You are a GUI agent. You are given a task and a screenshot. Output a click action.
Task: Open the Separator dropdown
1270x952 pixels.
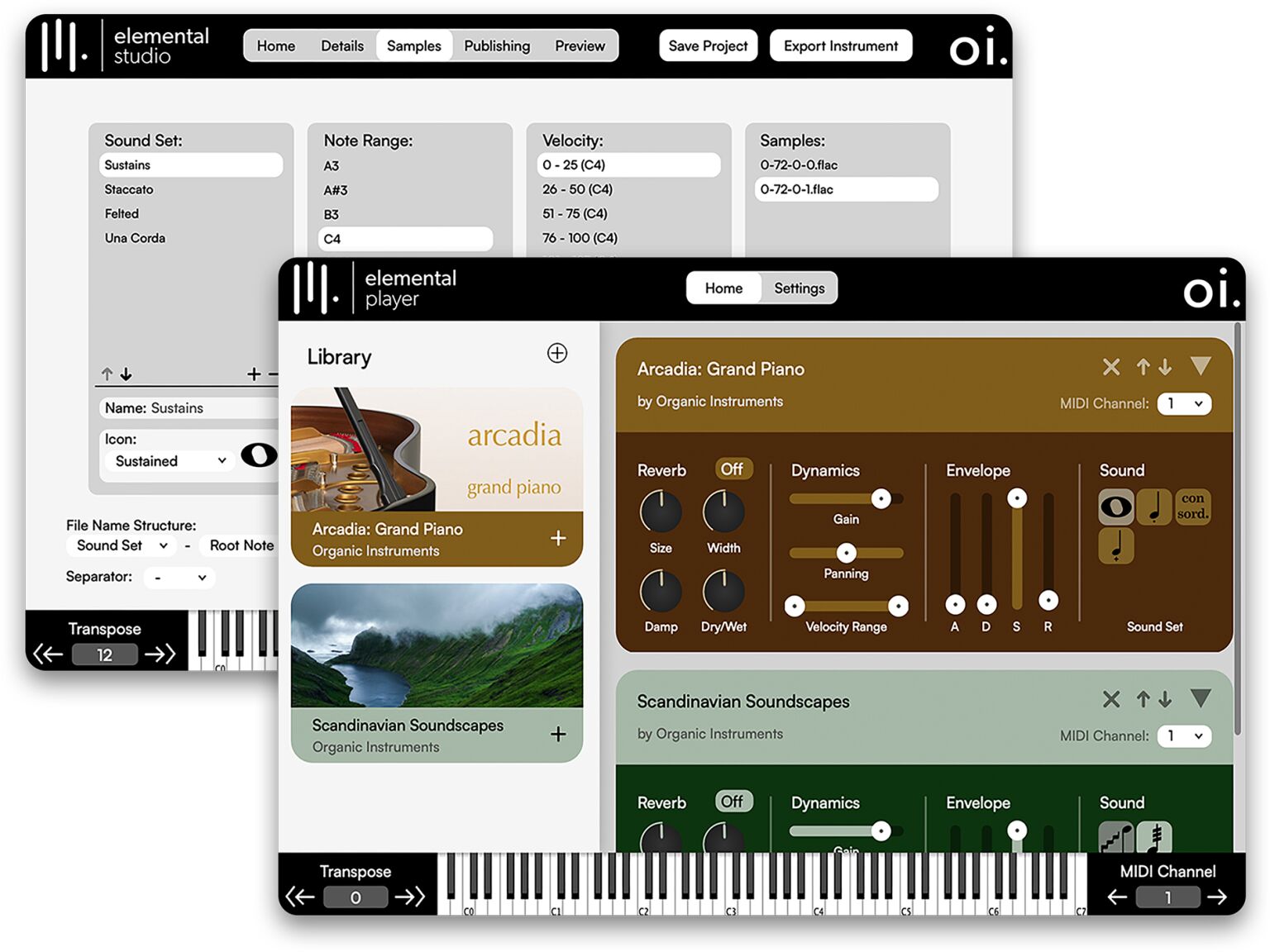(x=179, y=577)
